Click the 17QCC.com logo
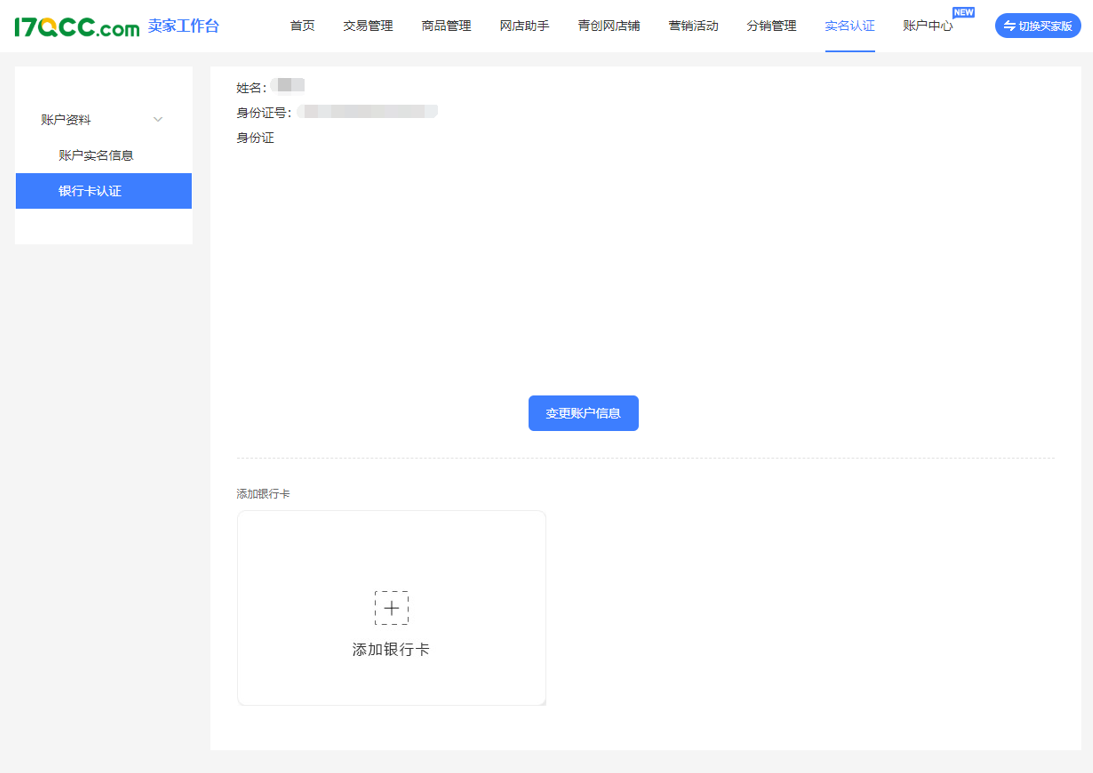The width and height of the screenshot is (1093, 773). [x=77, y=27]
